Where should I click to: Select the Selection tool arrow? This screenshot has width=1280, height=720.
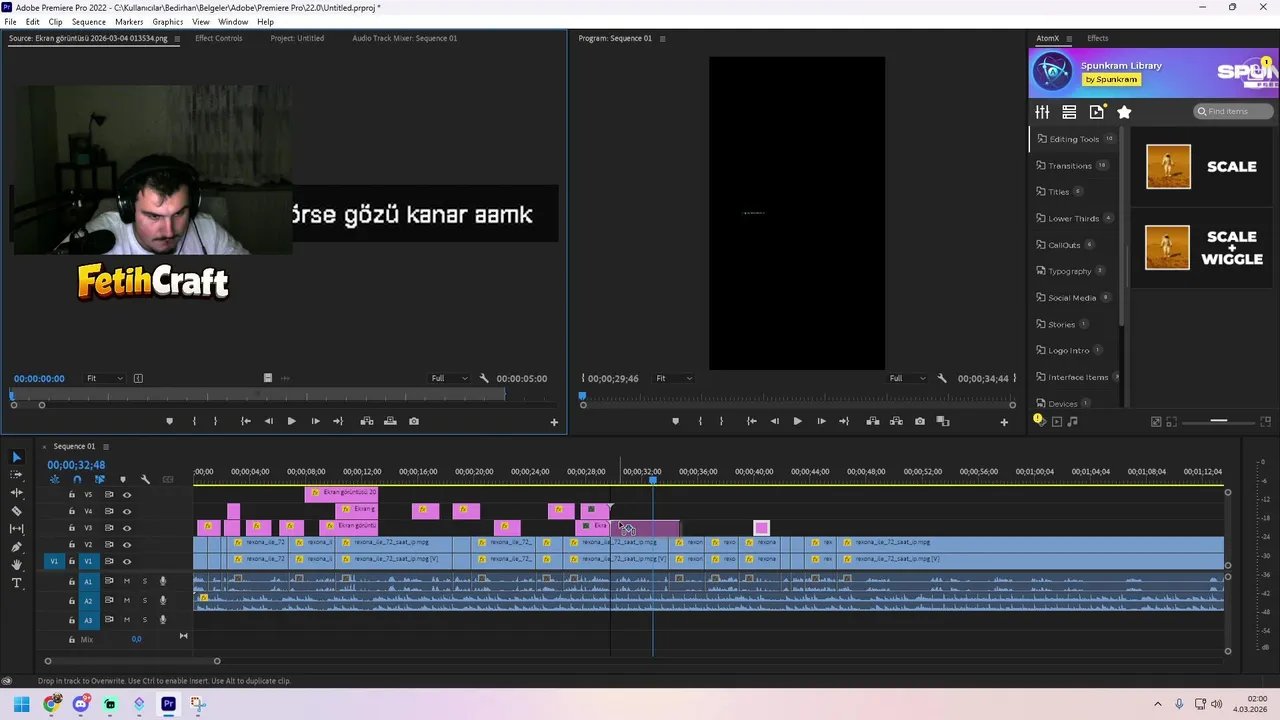point(16,457)
